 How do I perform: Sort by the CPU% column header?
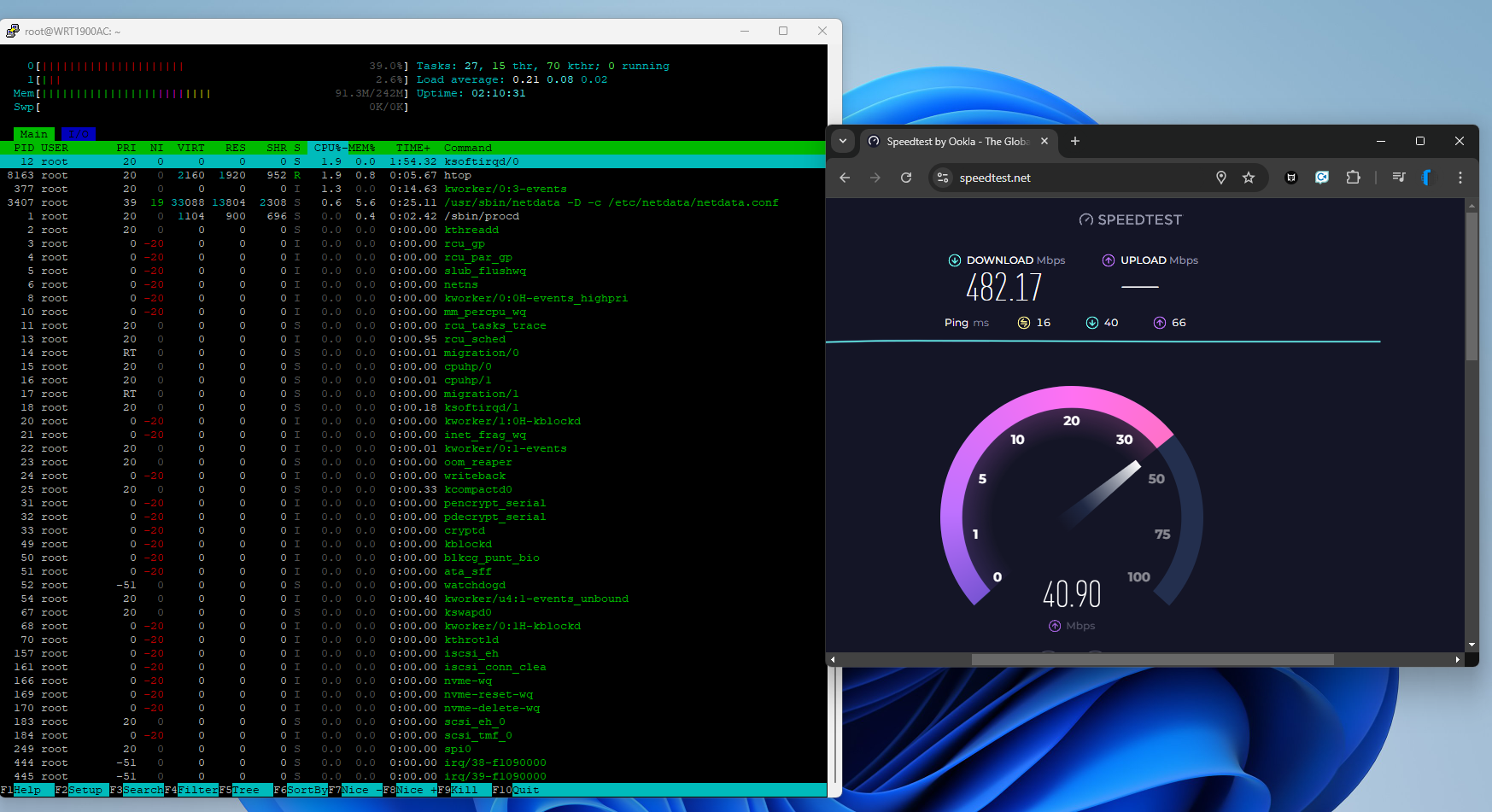328,148
